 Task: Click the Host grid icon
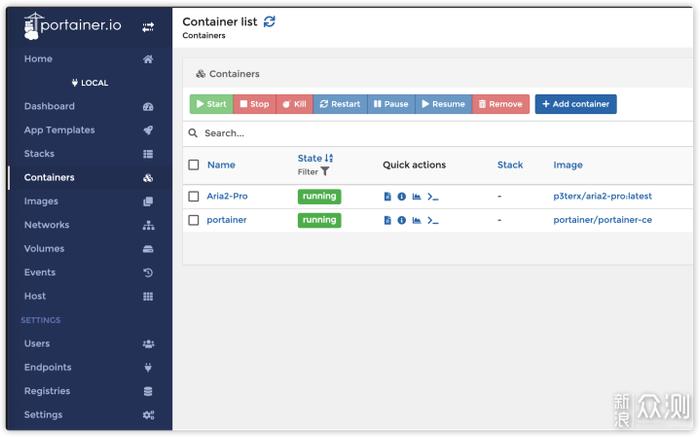(x=148, y=296)
